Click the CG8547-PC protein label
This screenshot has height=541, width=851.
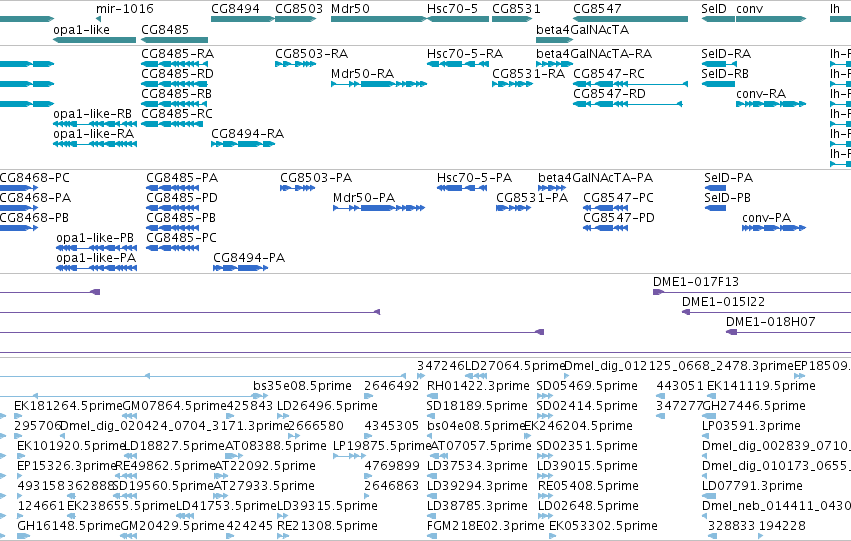(618, 198)
